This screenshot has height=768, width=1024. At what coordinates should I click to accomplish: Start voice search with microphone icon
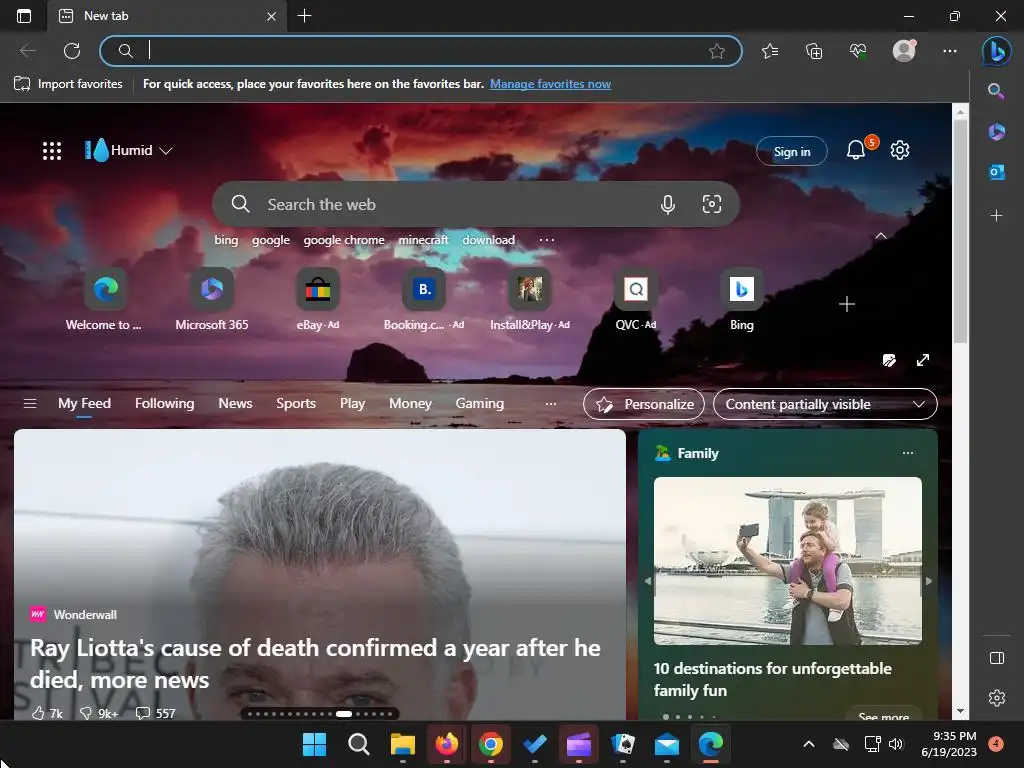click(x=667, y=204)
